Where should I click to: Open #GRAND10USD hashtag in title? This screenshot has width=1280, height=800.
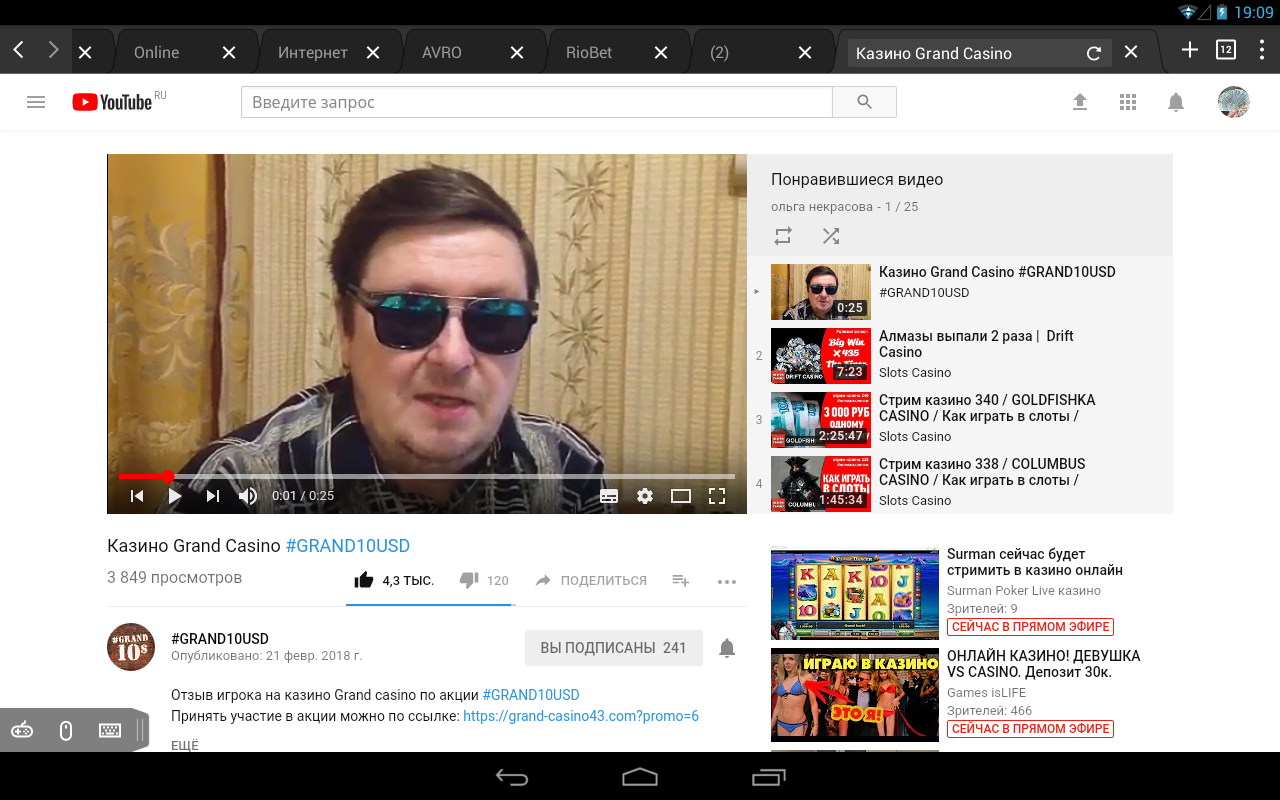coord(348,546)
